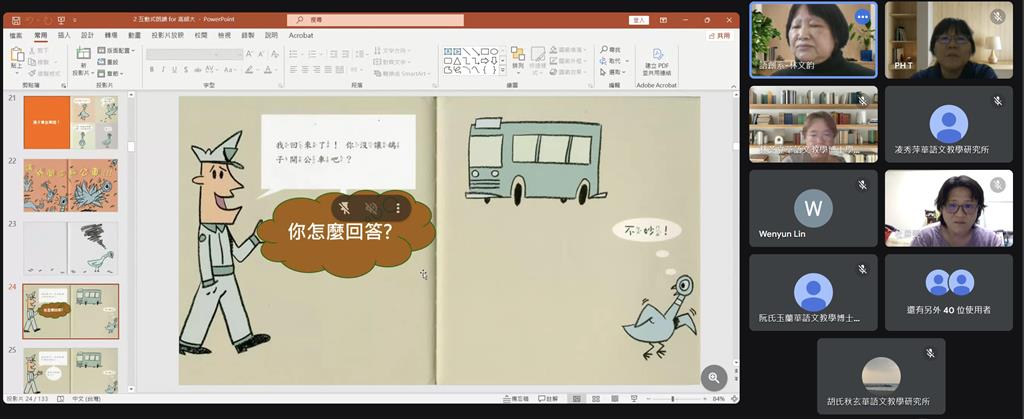Viewport: 1024px width, 419px height.
Task: Toggle Underline formatting
Action: (174, 69)
